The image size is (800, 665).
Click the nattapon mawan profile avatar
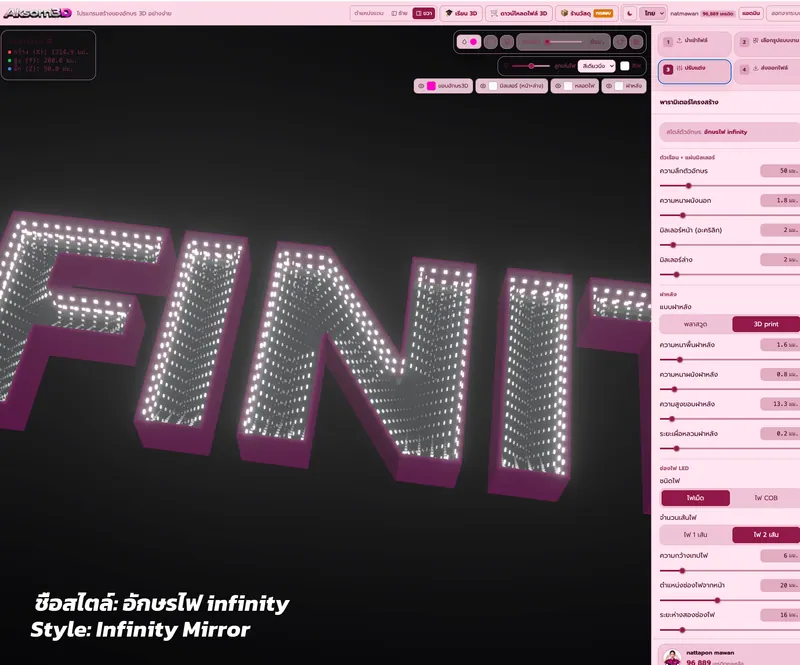tap(672, 657)
